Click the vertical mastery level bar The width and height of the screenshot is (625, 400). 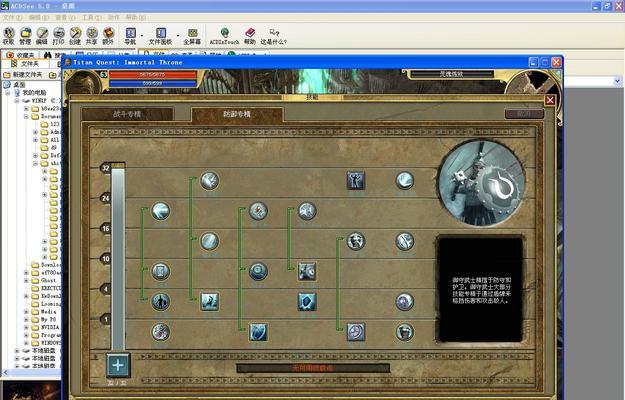point(118,259)
